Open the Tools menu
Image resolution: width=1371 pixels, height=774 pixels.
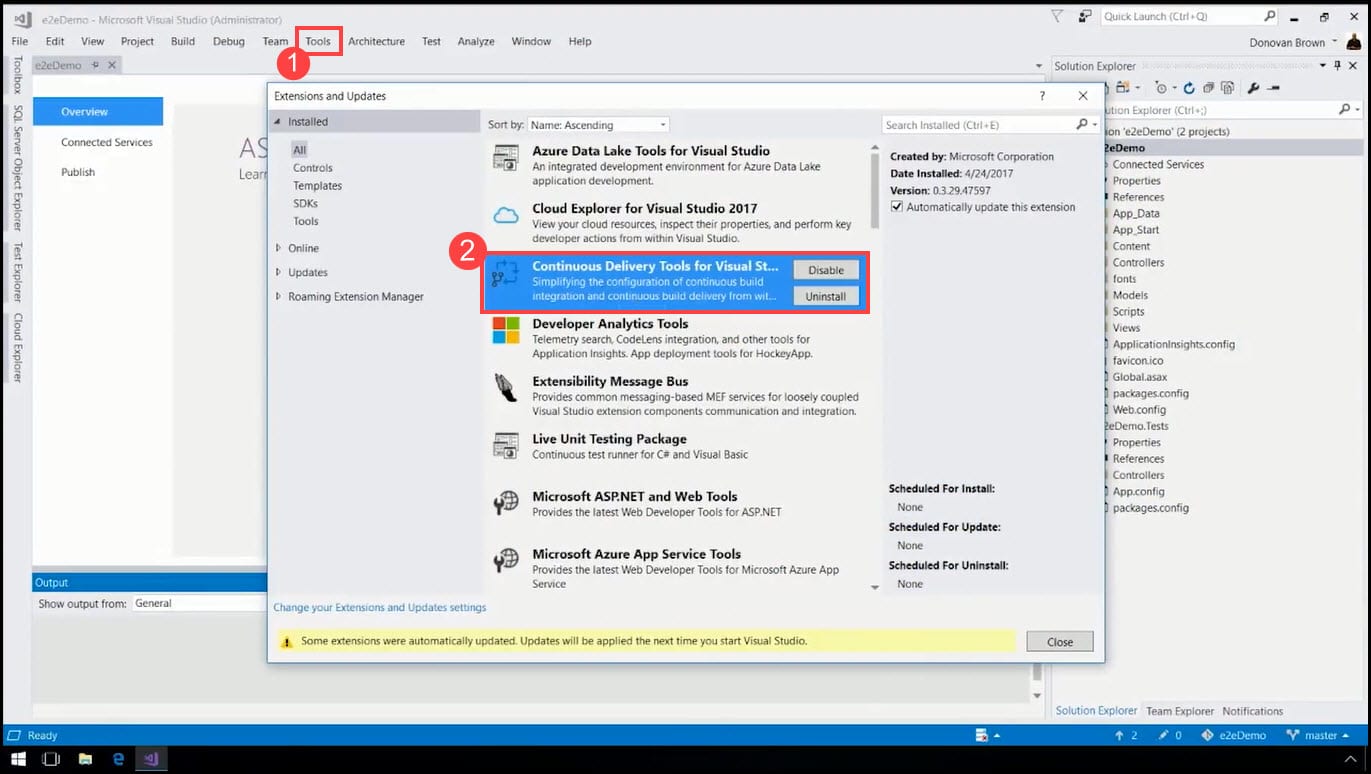coord(318,41)
